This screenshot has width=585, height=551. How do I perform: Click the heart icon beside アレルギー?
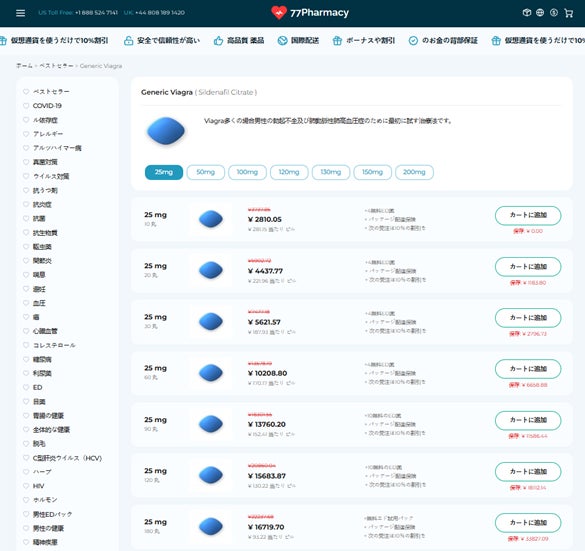(x=26, y=134)
